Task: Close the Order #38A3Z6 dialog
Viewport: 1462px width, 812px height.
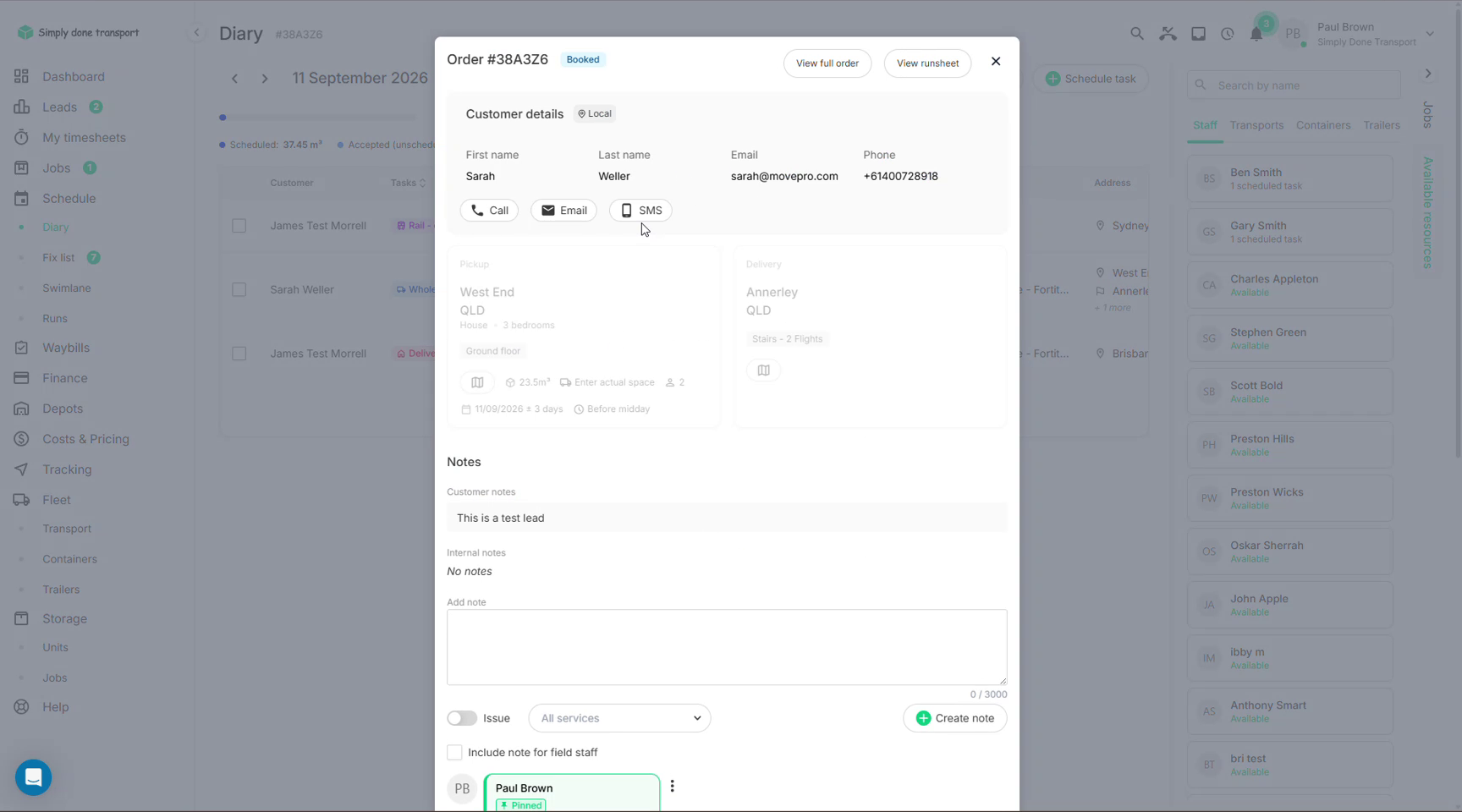Action: [x=996, y=61]
